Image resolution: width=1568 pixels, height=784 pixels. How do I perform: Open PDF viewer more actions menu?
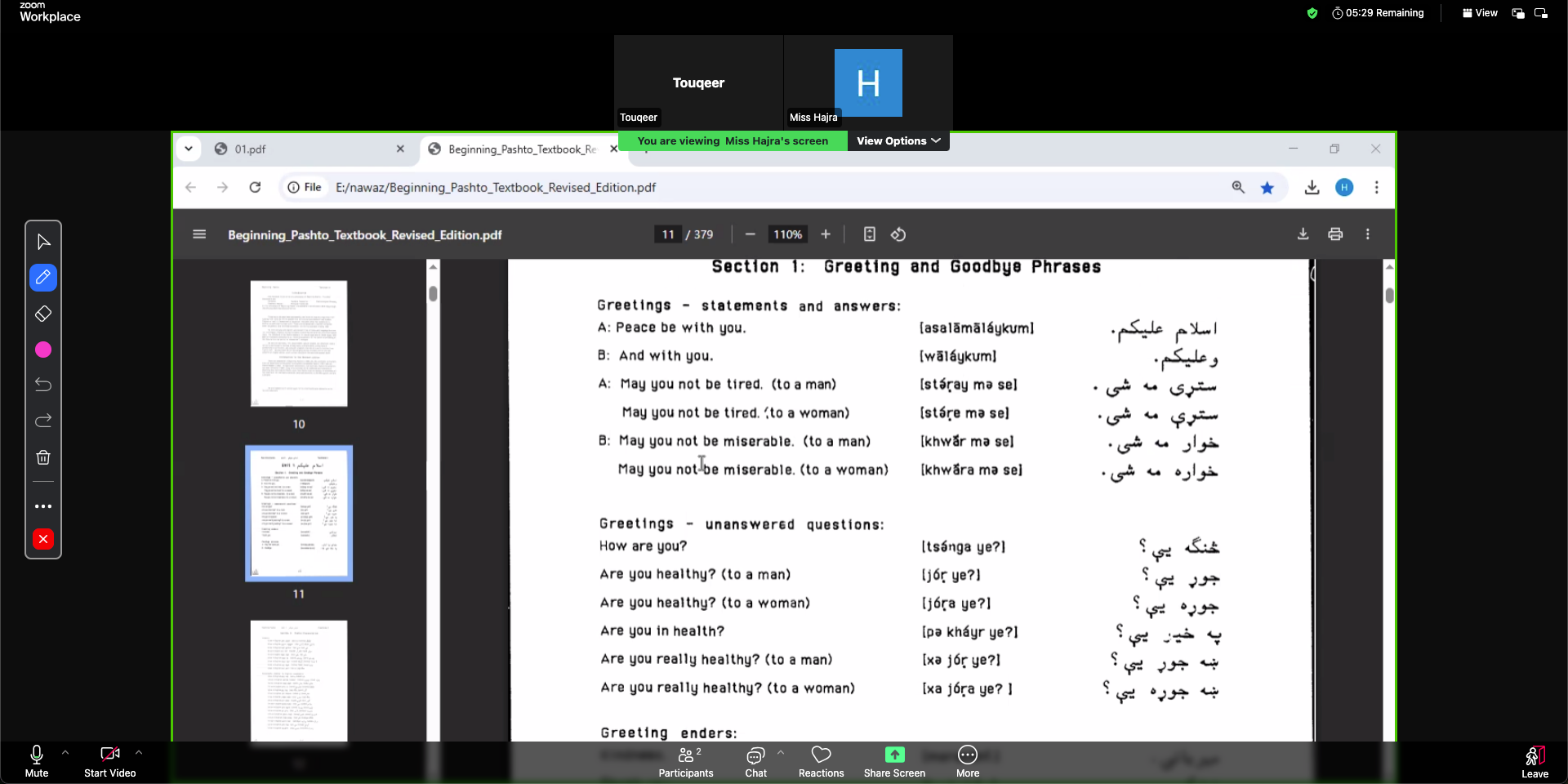(1368, 234)
